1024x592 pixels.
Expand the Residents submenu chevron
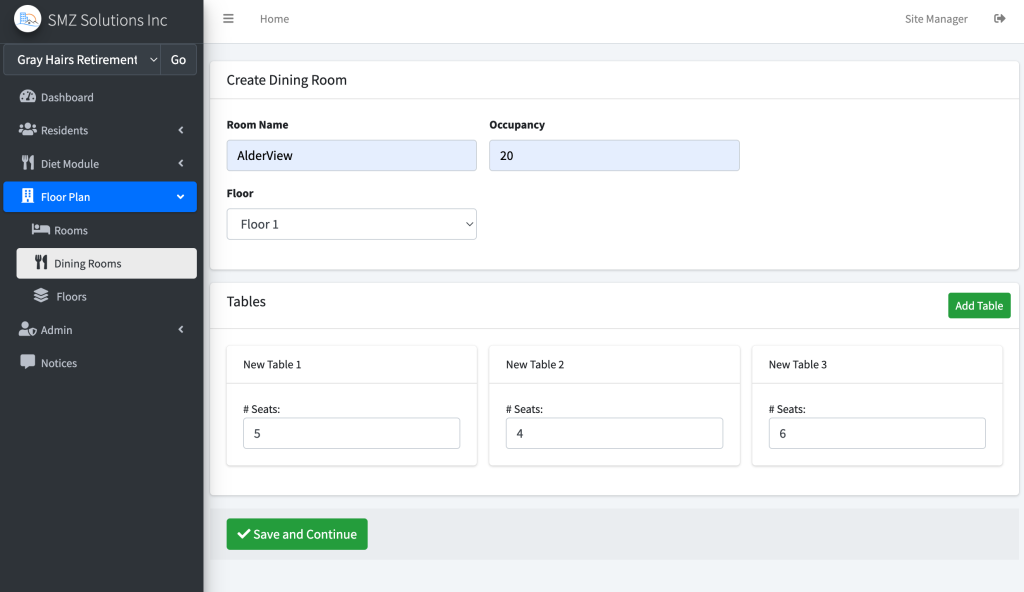[181, 130]
